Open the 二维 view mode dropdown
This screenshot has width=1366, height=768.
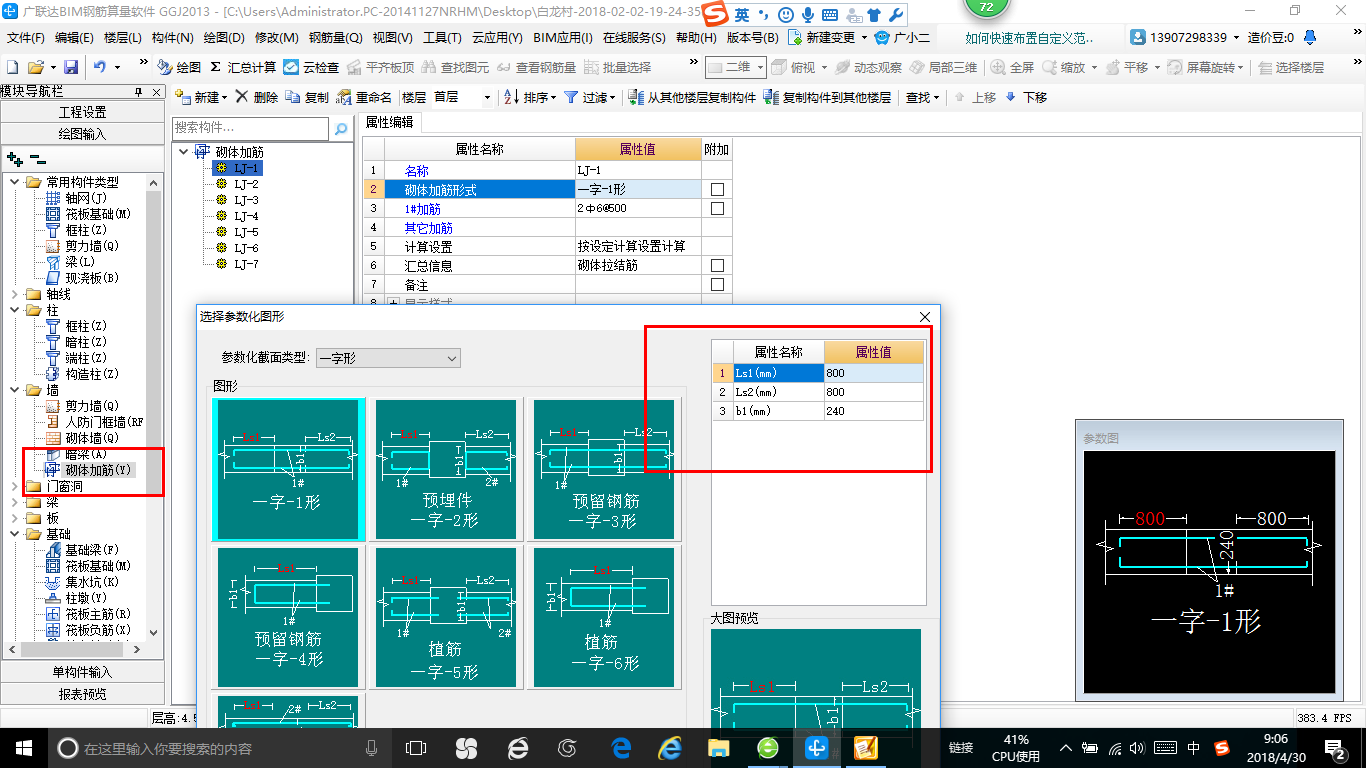click(736, 67)
